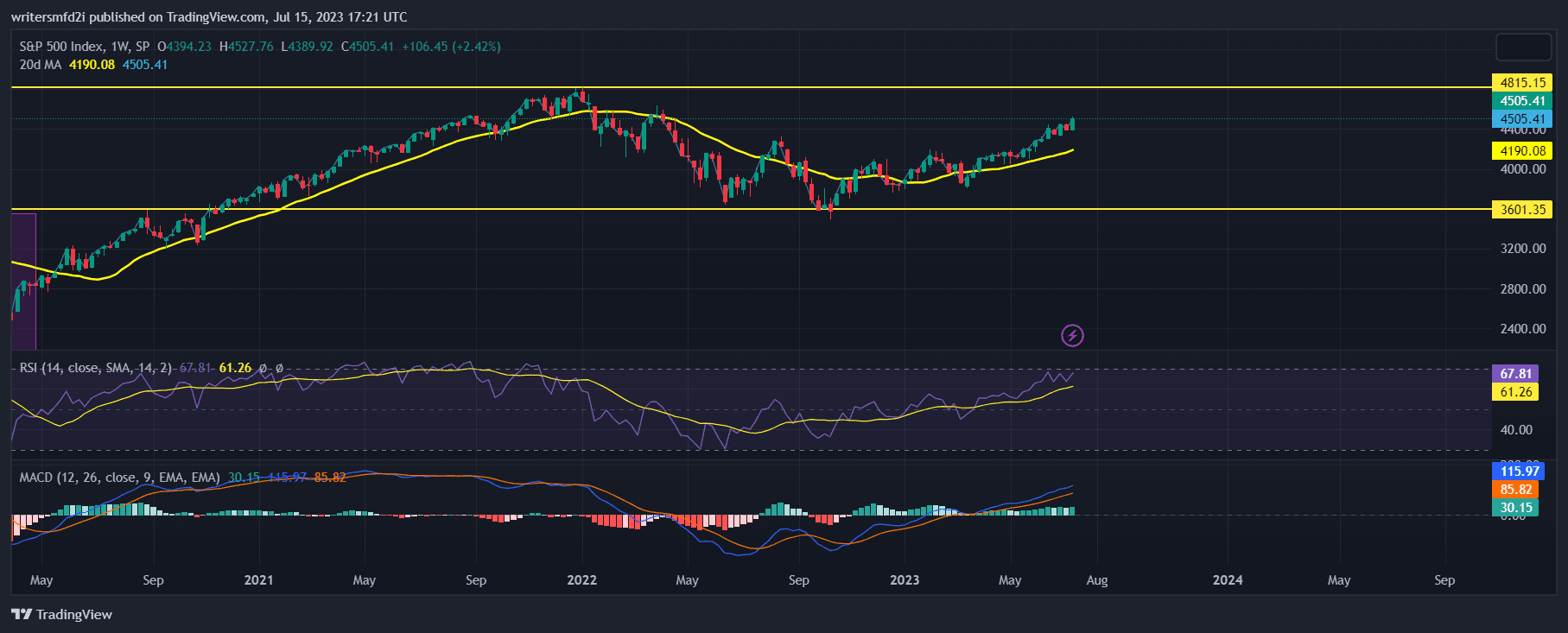
Task: Click the TradingView logo at bottom left
Action: click(62, 614)
